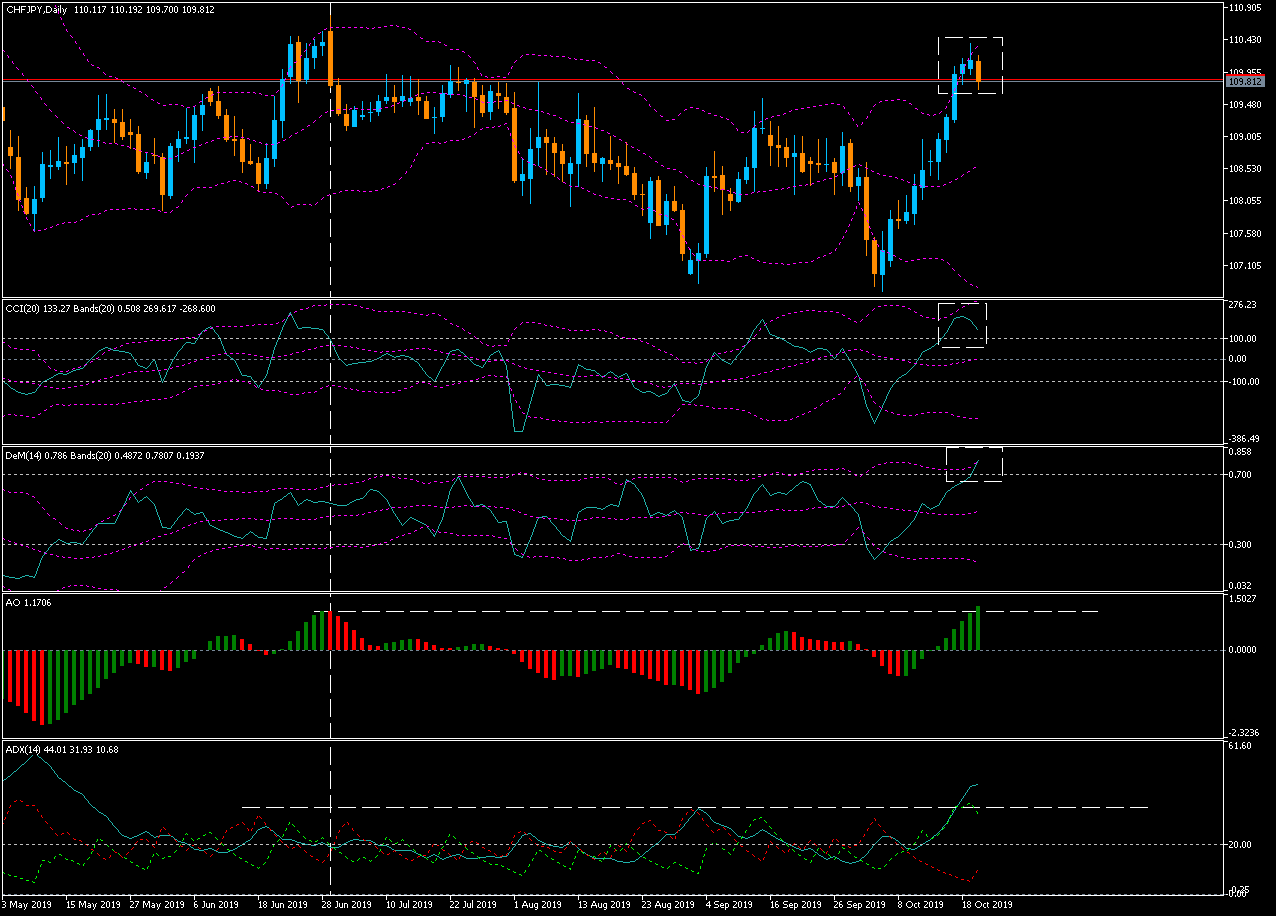1276x916 pixels.
Task: Click the CHFJPY,Daily chart title label
Action: (35, 9)
